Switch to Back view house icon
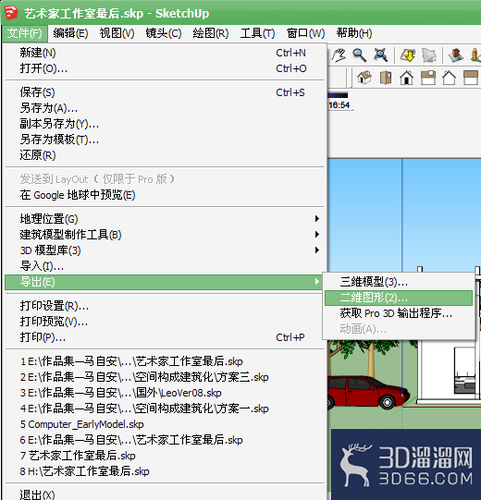481x500 pixels. [x=449, y=78]
